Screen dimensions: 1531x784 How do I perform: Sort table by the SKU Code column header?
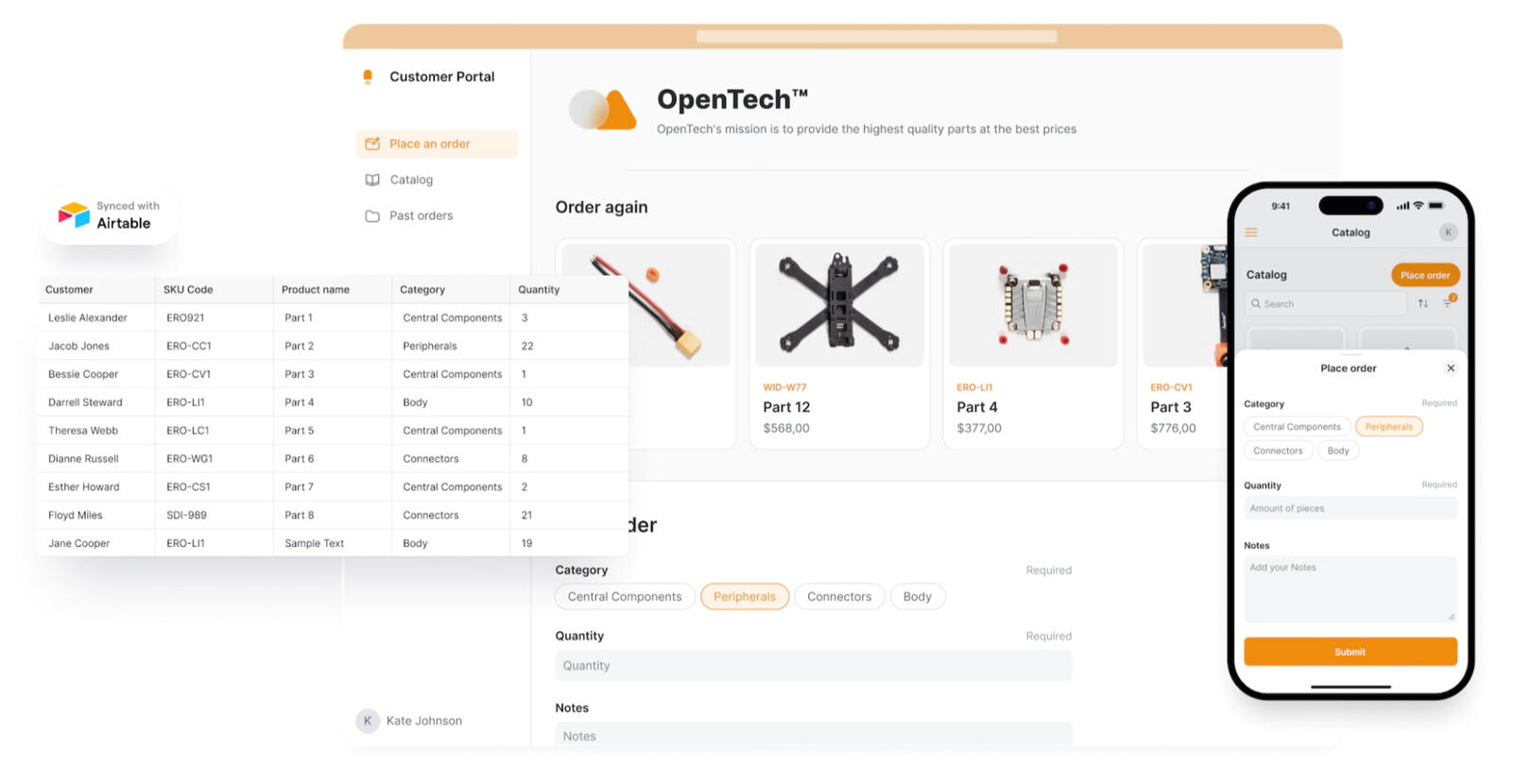pyautogui.click(x=188, y=290)
